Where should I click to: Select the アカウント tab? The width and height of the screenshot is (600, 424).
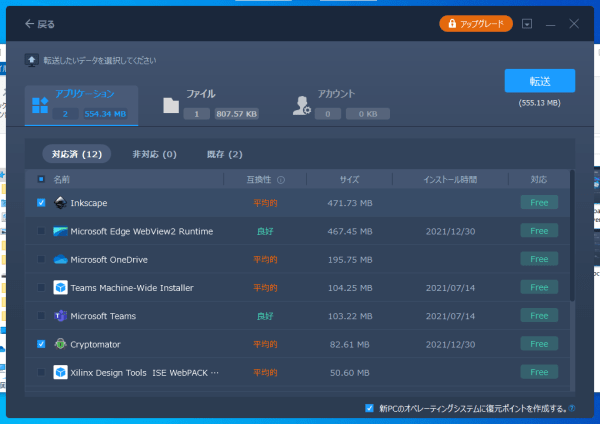341,105
